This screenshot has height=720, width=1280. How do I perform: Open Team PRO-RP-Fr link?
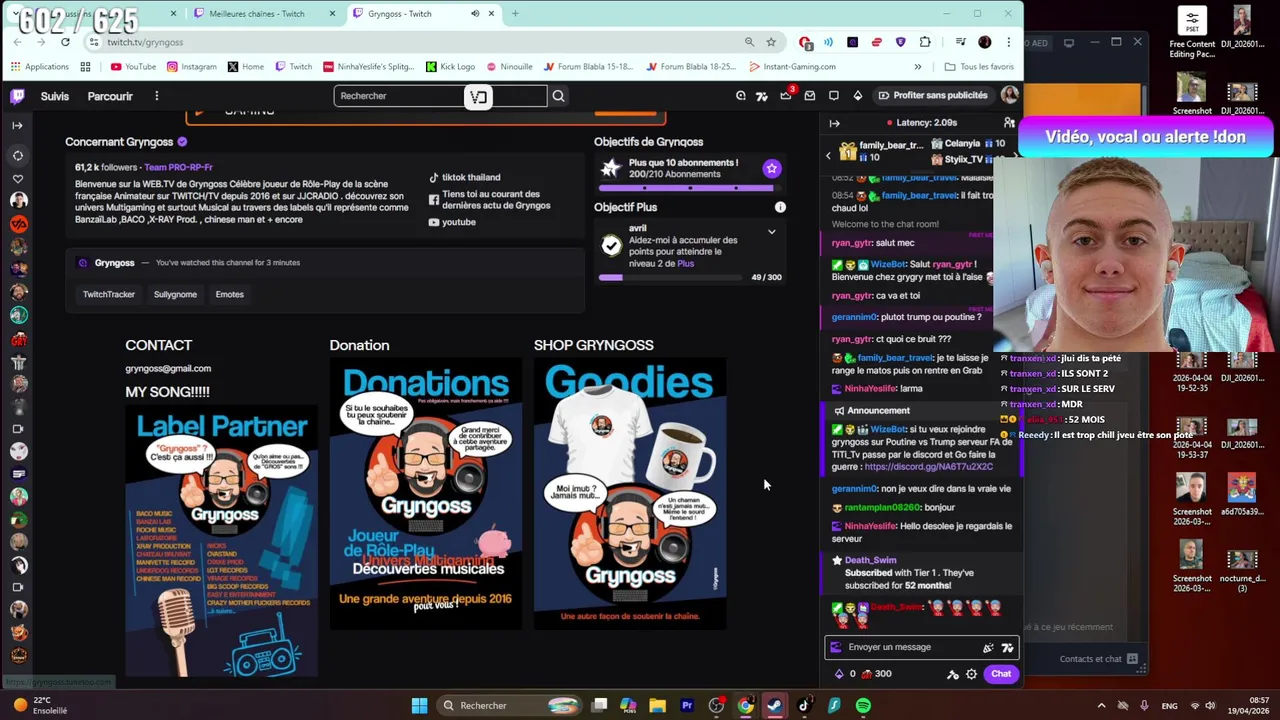pos(178,167)
